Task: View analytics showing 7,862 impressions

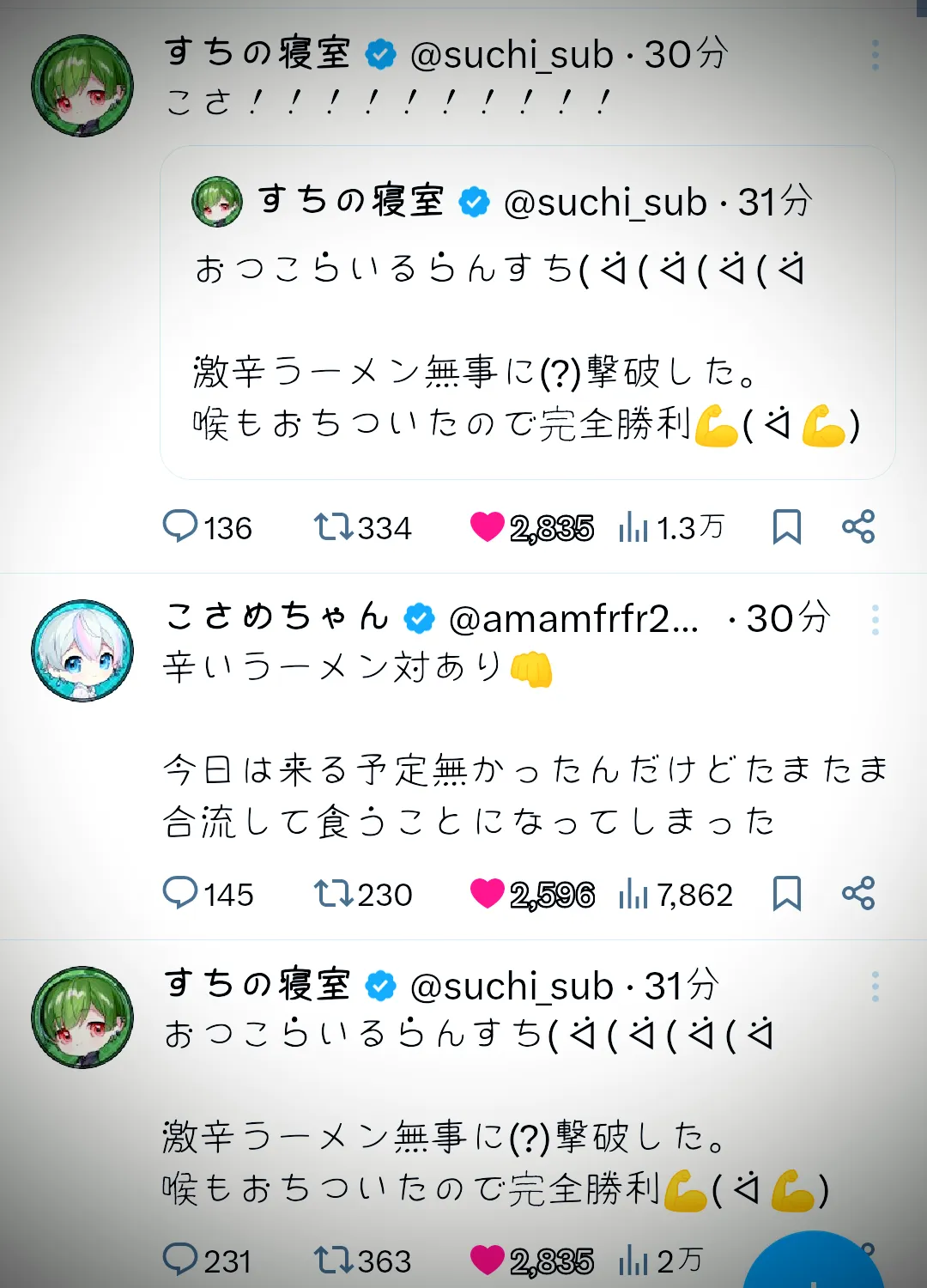Action: tap(676, 894)
